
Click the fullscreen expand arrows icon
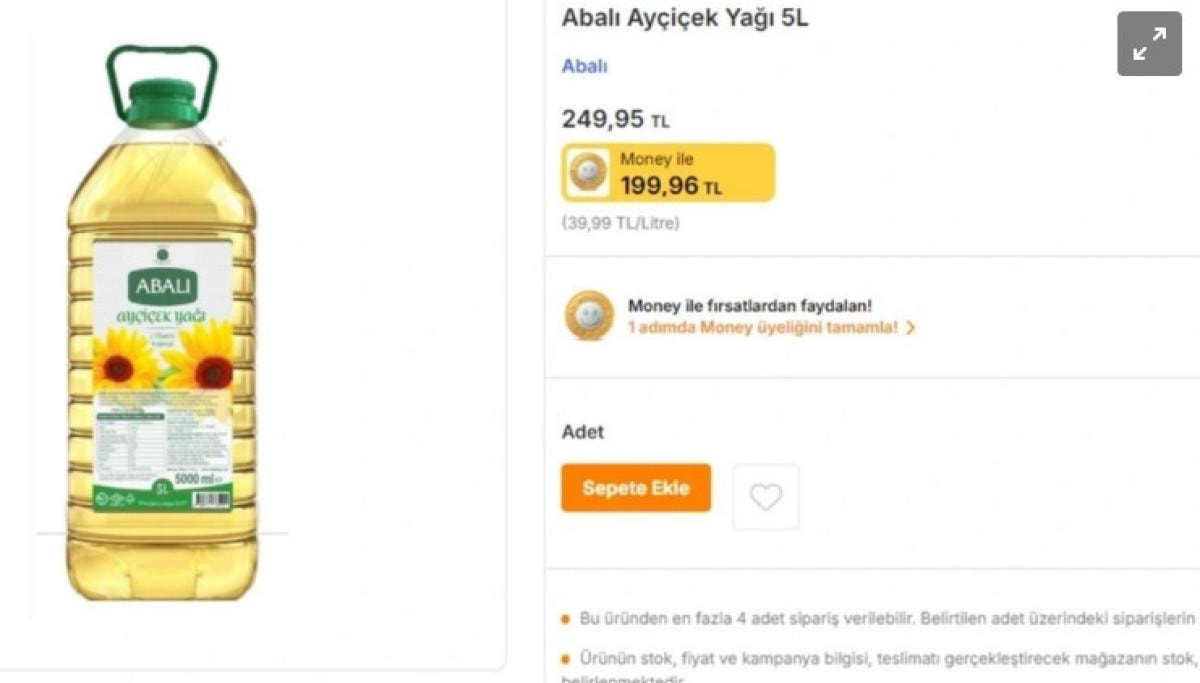tap(1149, 43)
